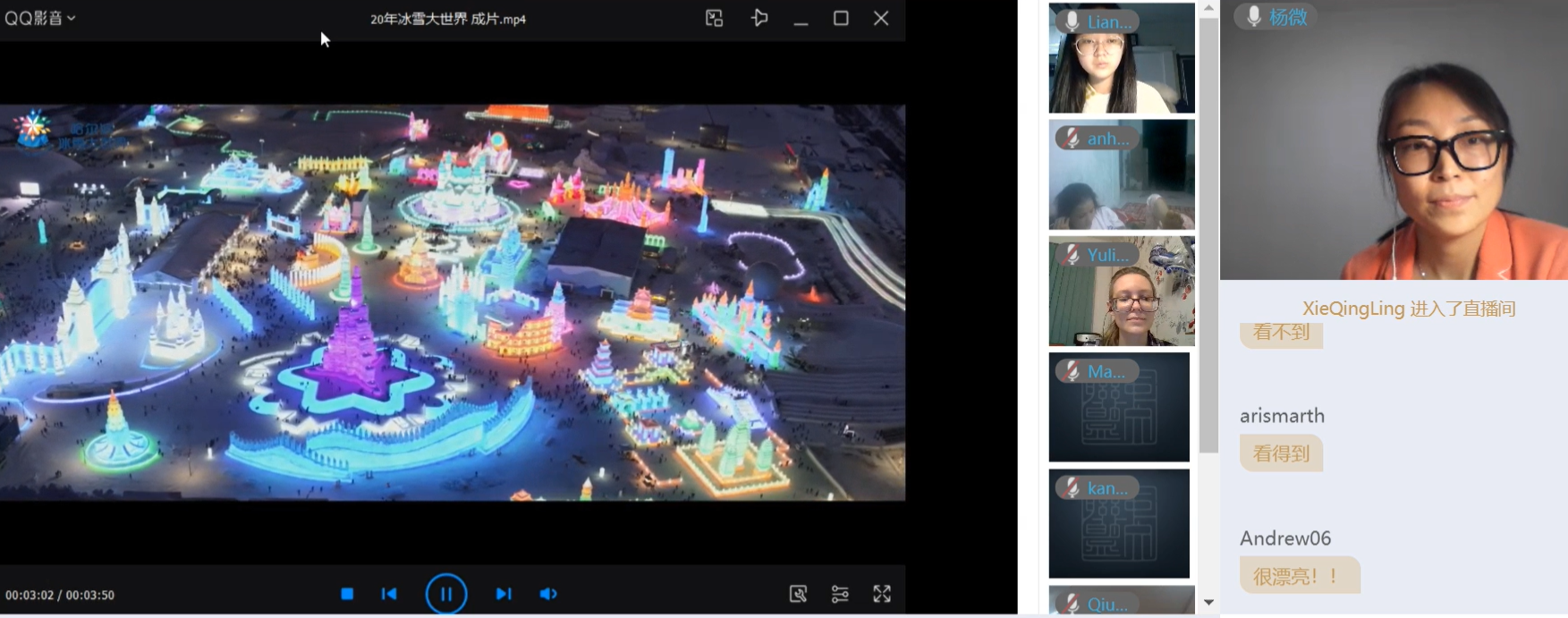Pause the playing video
Viewport: 1568px width, 618px height.
click(446, 594)
